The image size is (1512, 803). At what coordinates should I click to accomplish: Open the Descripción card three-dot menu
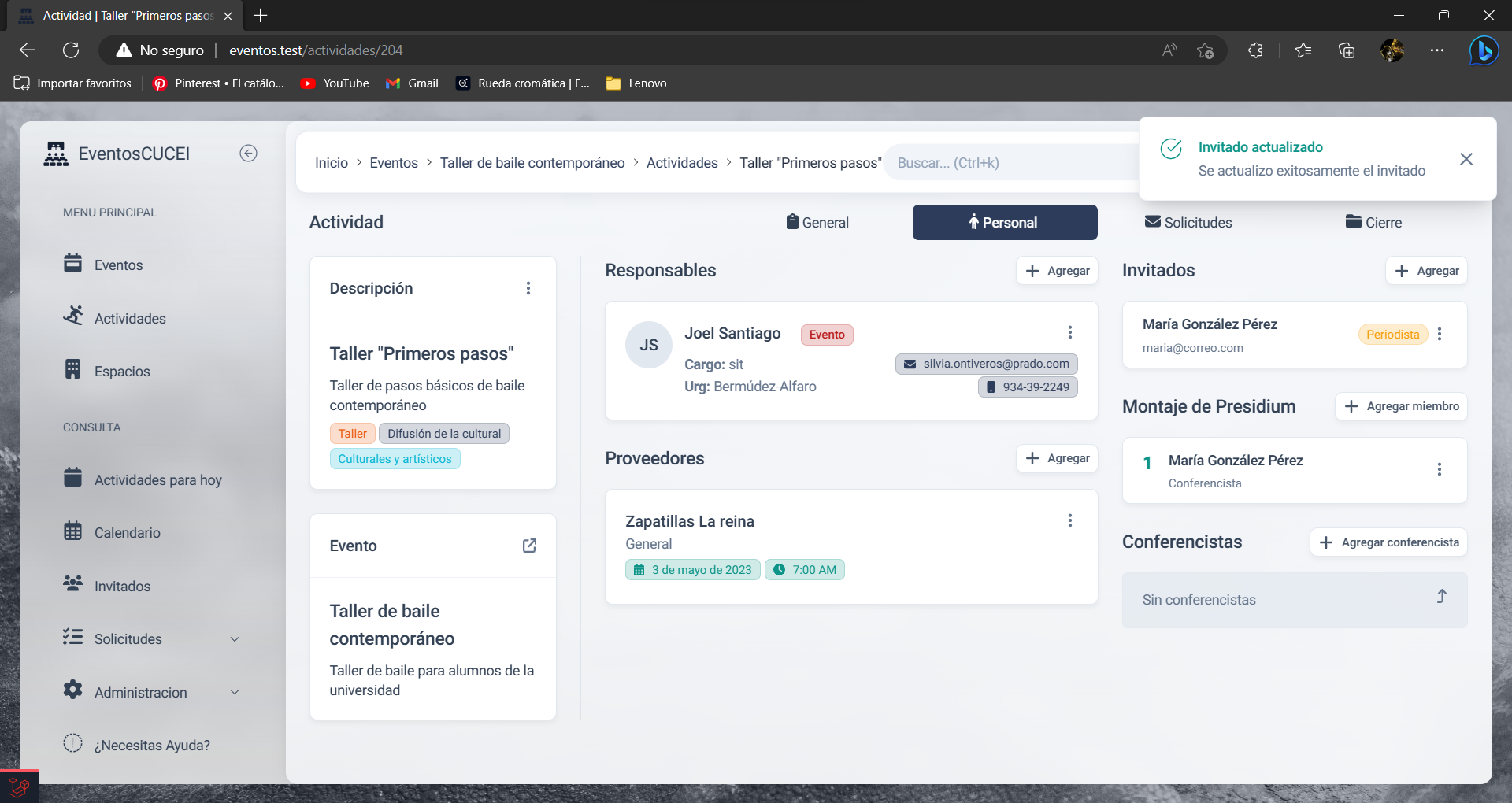tap(528, 288)
